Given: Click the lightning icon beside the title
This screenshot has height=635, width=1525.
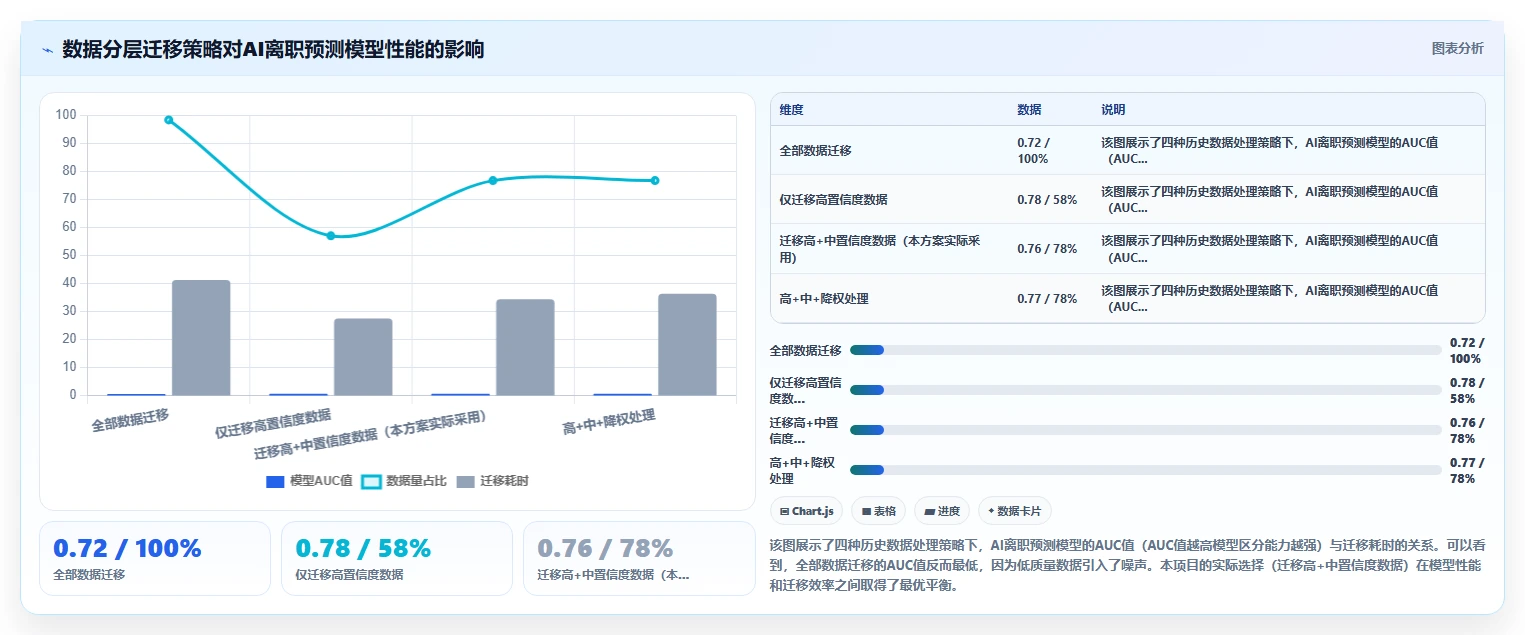Looking at the screenshot, I should point(47,49).
